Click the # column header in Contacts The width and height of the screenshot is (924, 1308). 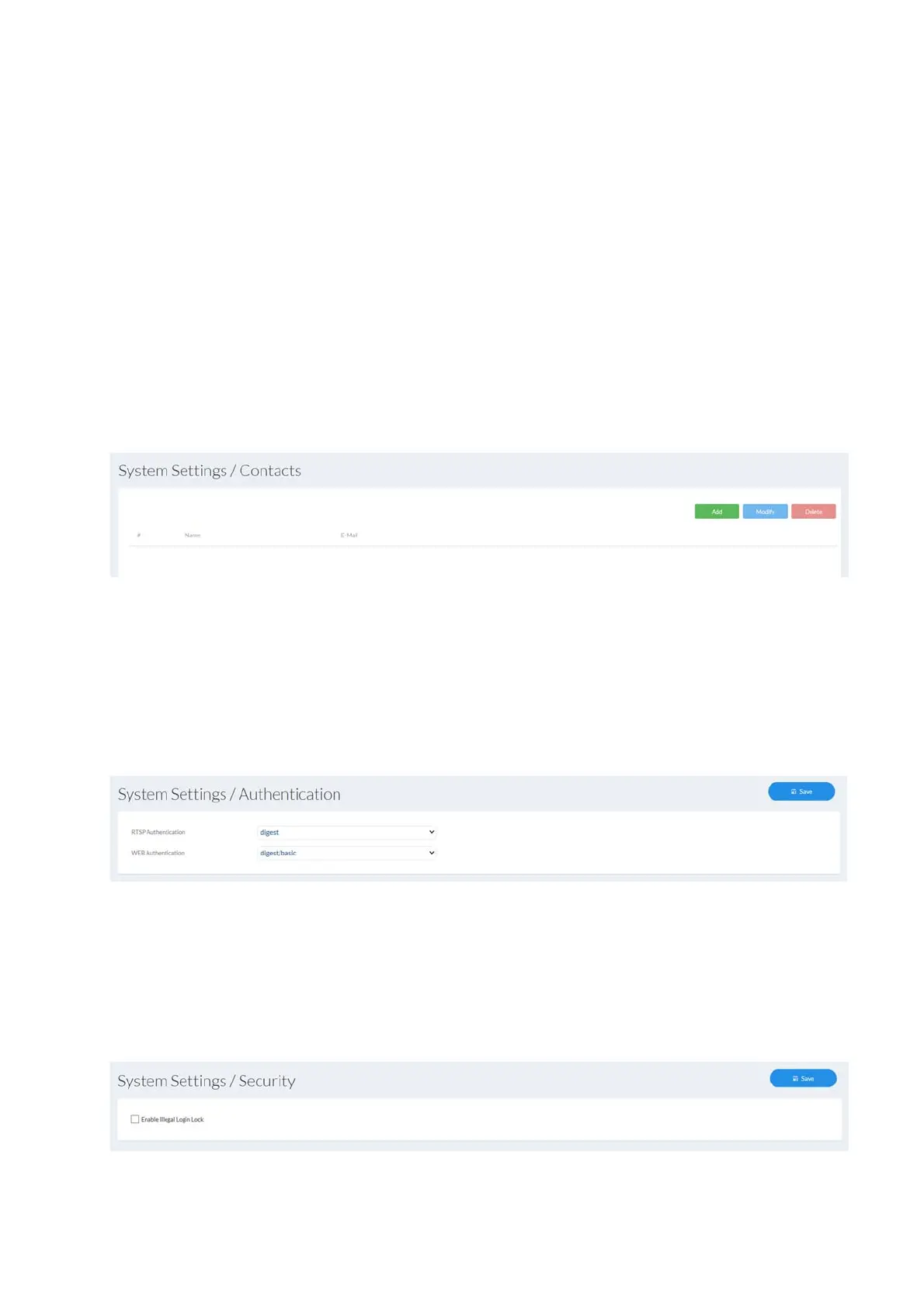click(139, 535)
